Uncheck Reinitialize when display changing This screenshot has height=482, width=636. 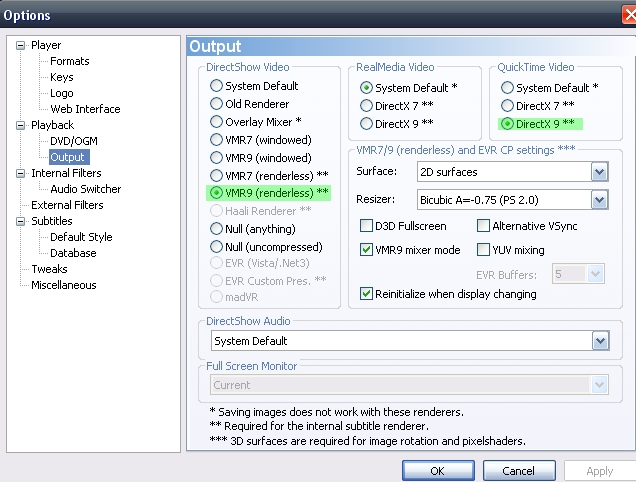(366, 293)
